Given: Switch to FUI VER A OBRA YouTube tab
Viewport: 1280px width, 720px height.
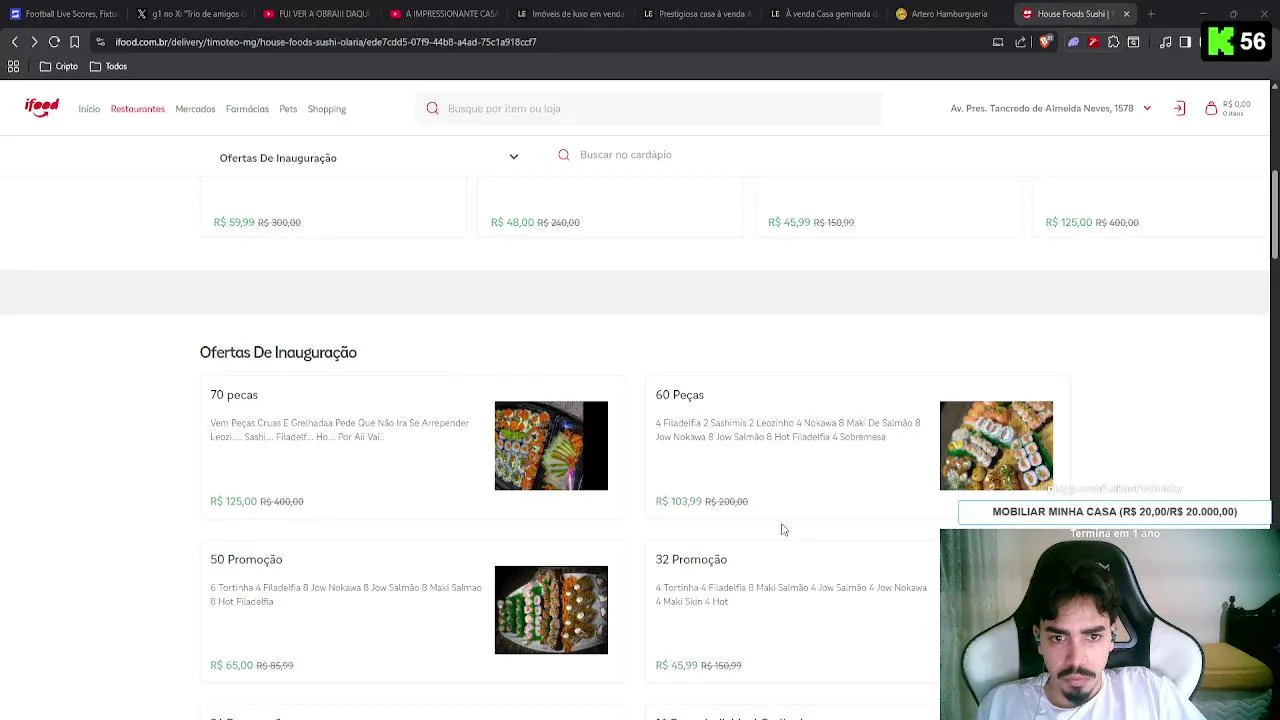Looking at the screenshot, I should point(316,14).
